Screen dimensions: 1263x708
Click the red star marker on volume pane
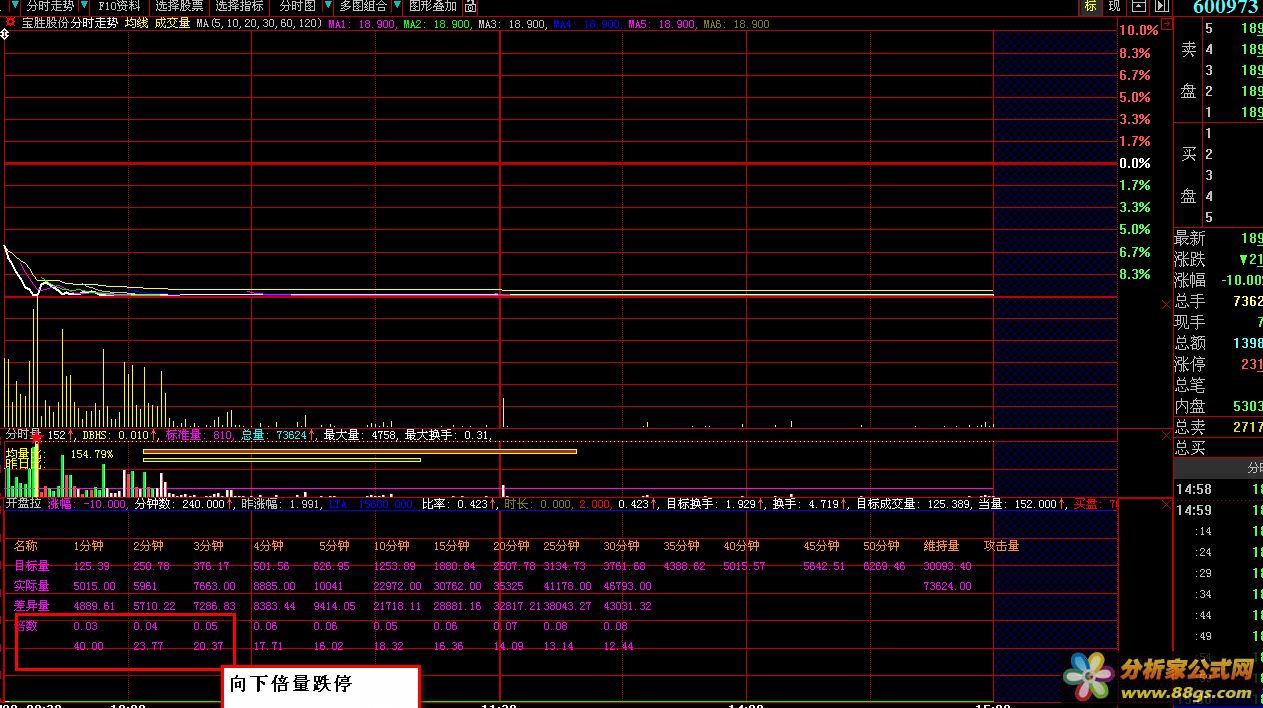pyautogui.click(x=37, y=437)
